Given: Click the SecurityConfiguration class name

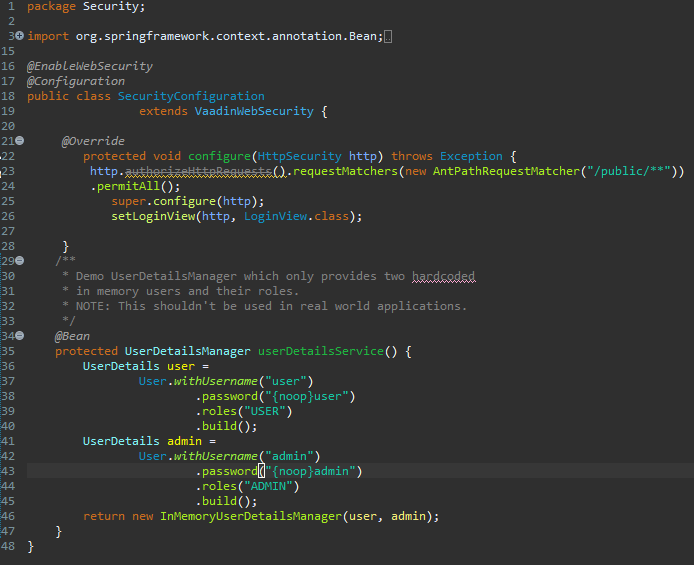Looking at the screenshot, I should (x=191, y=96).
